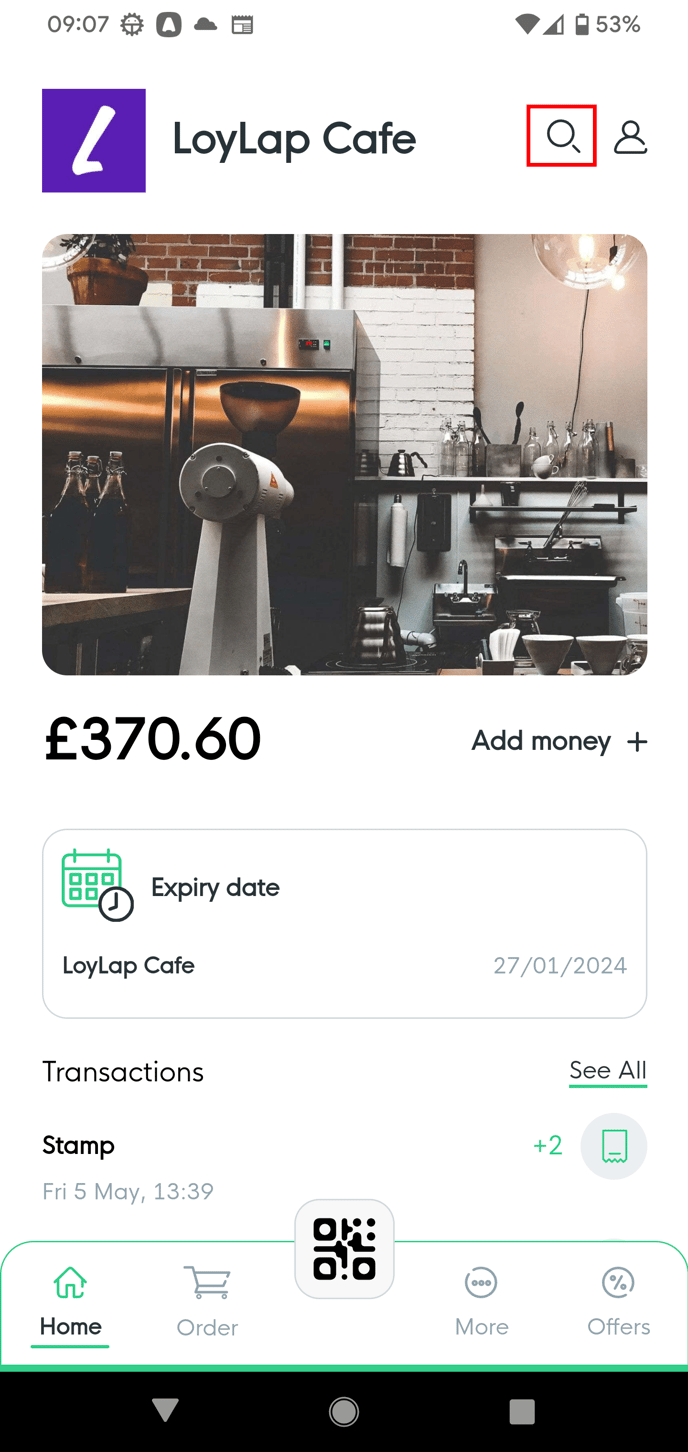Select the Home house icon
688x1452 pixels.
click(x=69, y=1281)
